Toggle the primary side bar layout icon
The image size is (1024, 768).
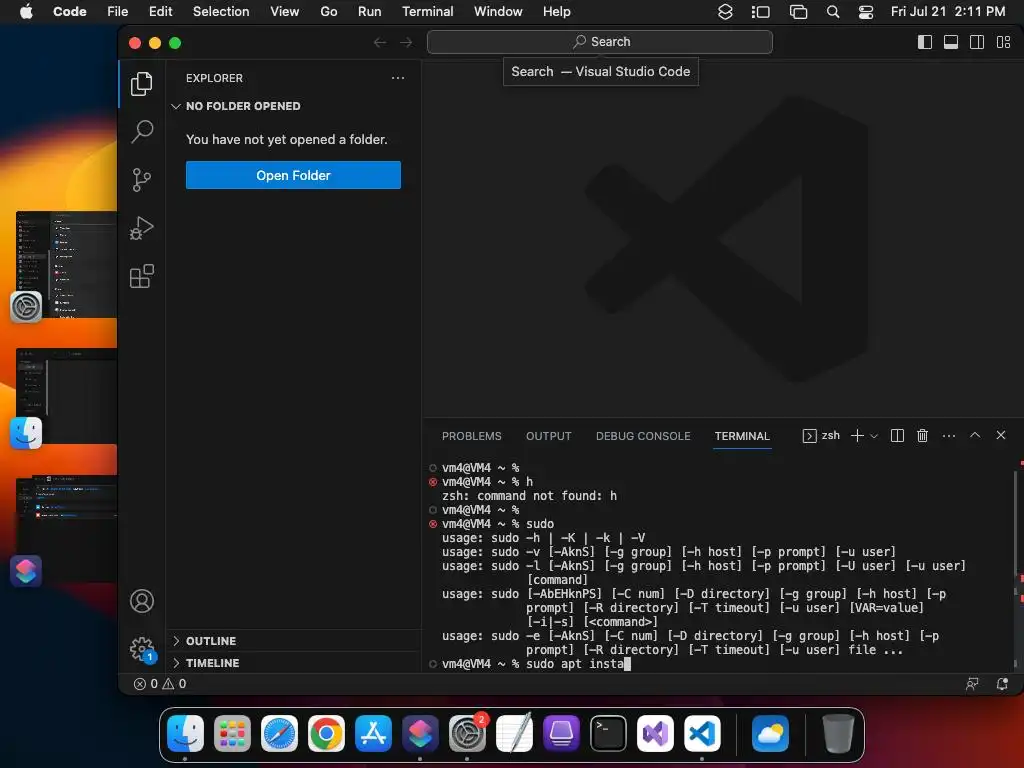925,42
